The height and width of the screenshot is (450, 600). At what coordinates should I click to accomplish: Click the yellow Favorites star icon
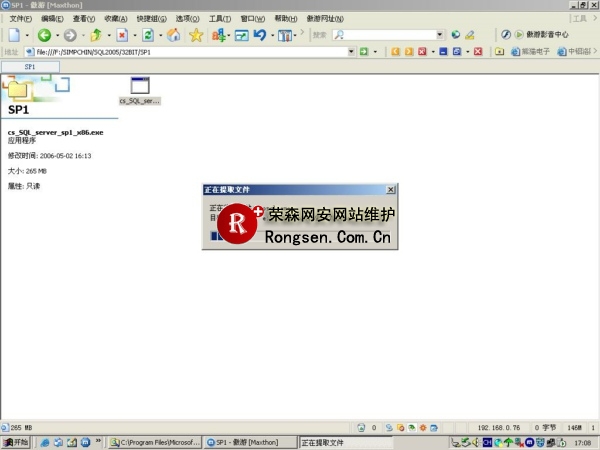[196, 35]
